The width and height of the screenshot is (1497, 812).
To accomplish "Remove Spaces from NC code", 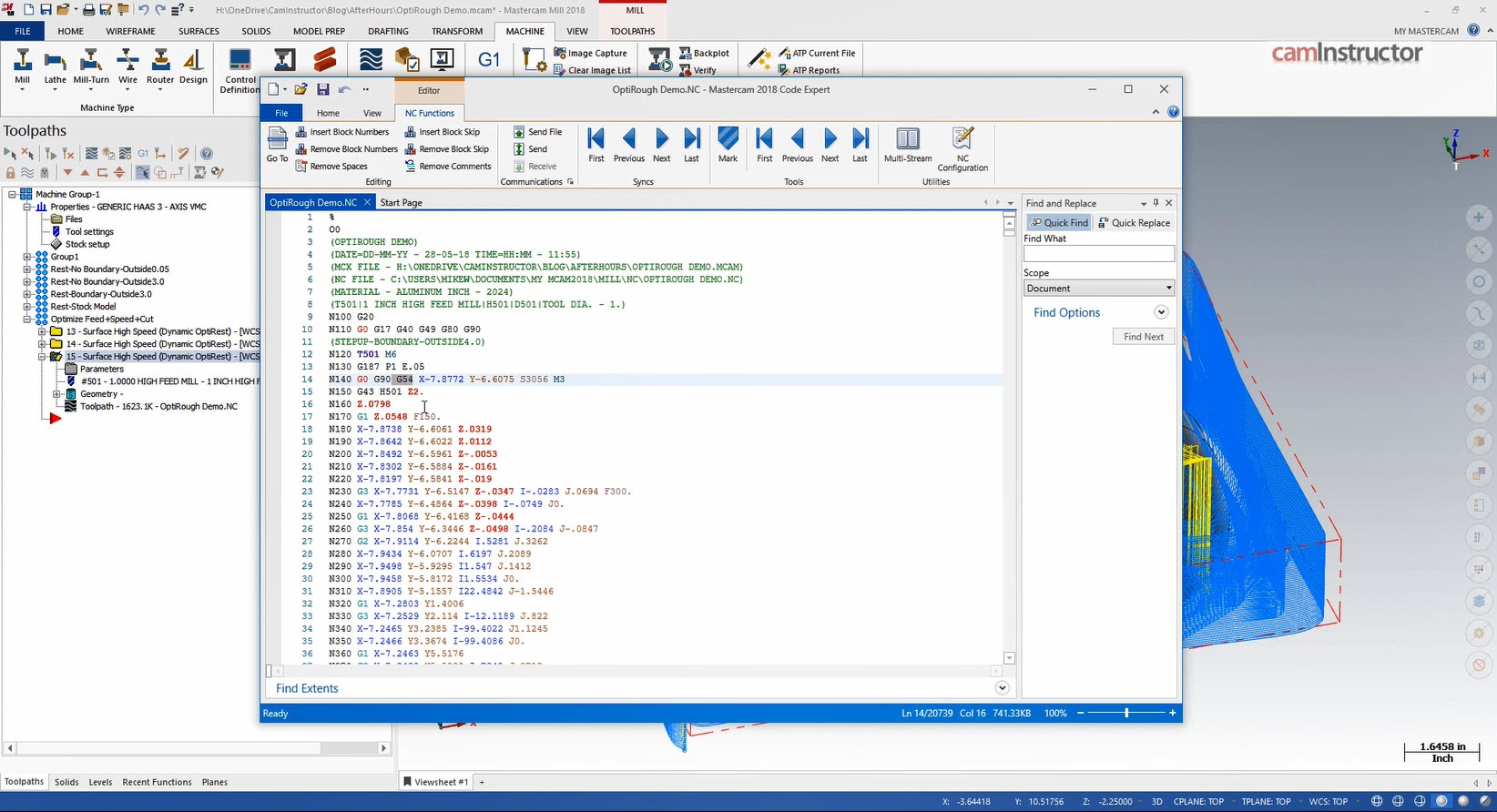I will click(331, 167).
